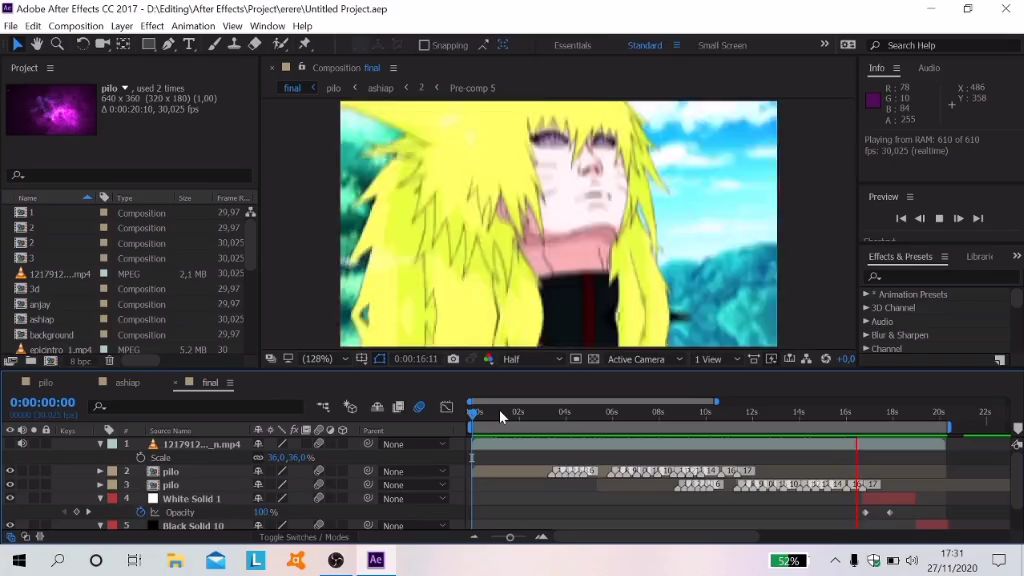Expand the 3D Channel effects category
Image resolution: width=1024 pixels, height=576 pixels.
[x=866, y=308]
